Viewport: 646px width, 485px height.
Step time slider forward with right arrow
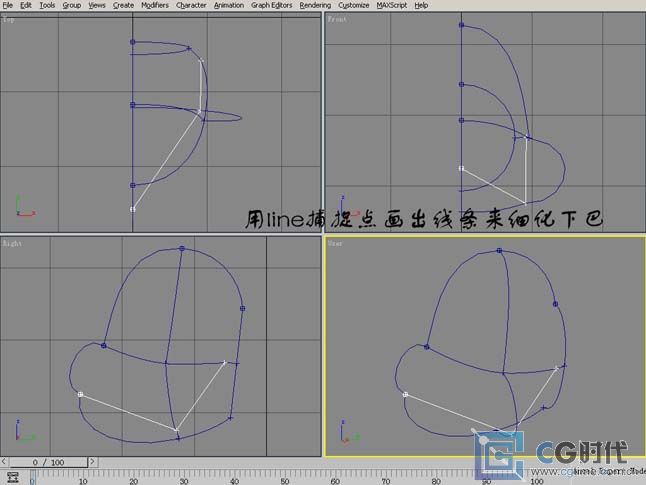pyautogui.click(x=92, y=462)
